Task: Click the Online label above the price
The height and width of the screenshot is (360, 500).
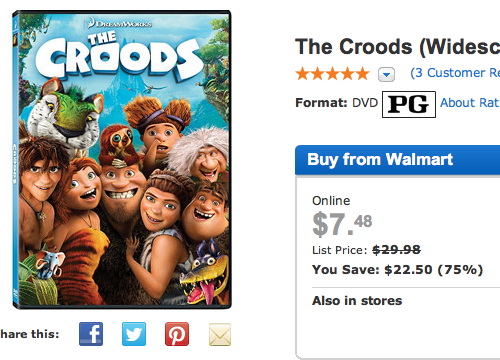Action: 331,201
